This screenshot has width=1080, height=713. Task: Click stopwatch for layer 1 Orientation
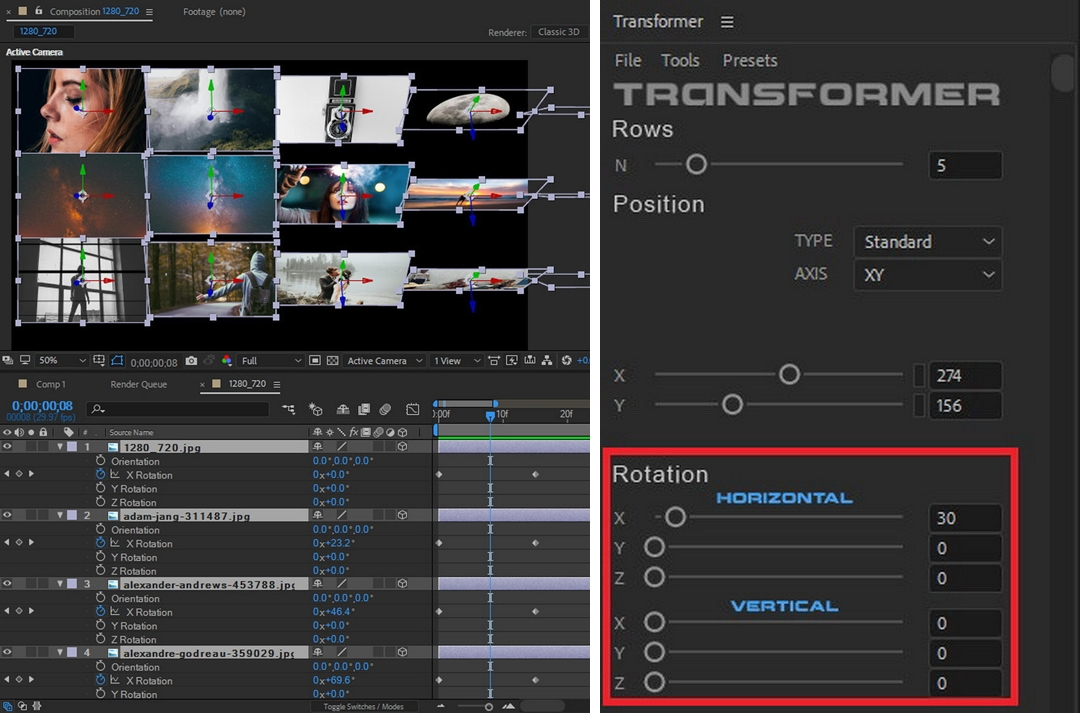tap(101, 461)
